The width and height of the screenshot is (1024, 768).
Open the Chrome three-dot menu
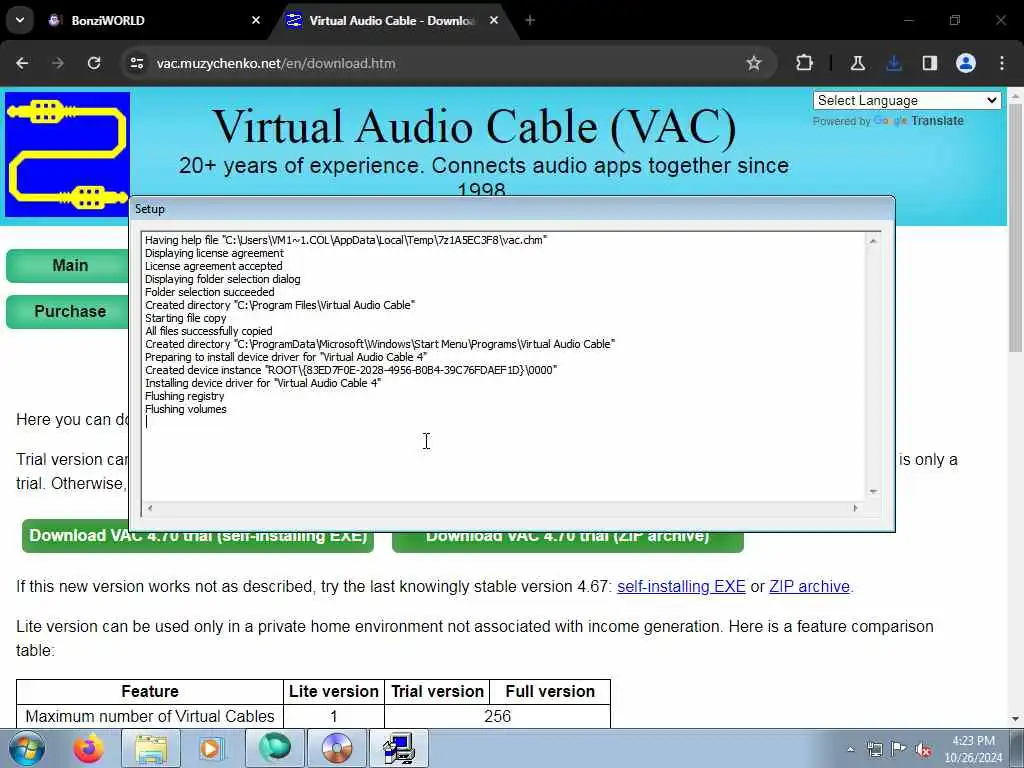click(1002, 63)
